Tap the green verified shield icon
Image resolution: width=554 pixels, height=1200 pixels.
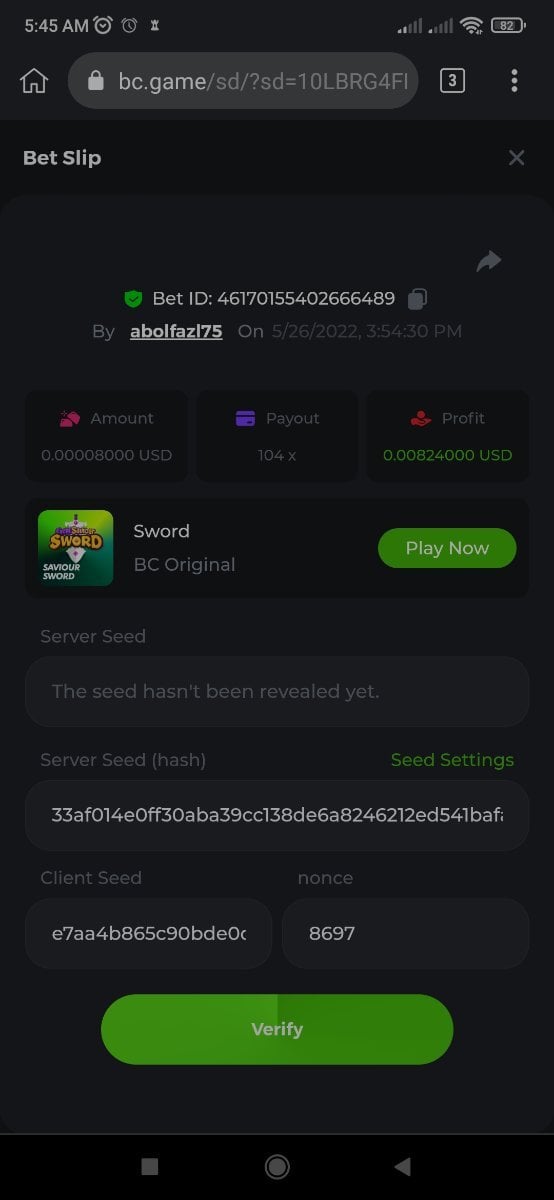pos(133,298)
